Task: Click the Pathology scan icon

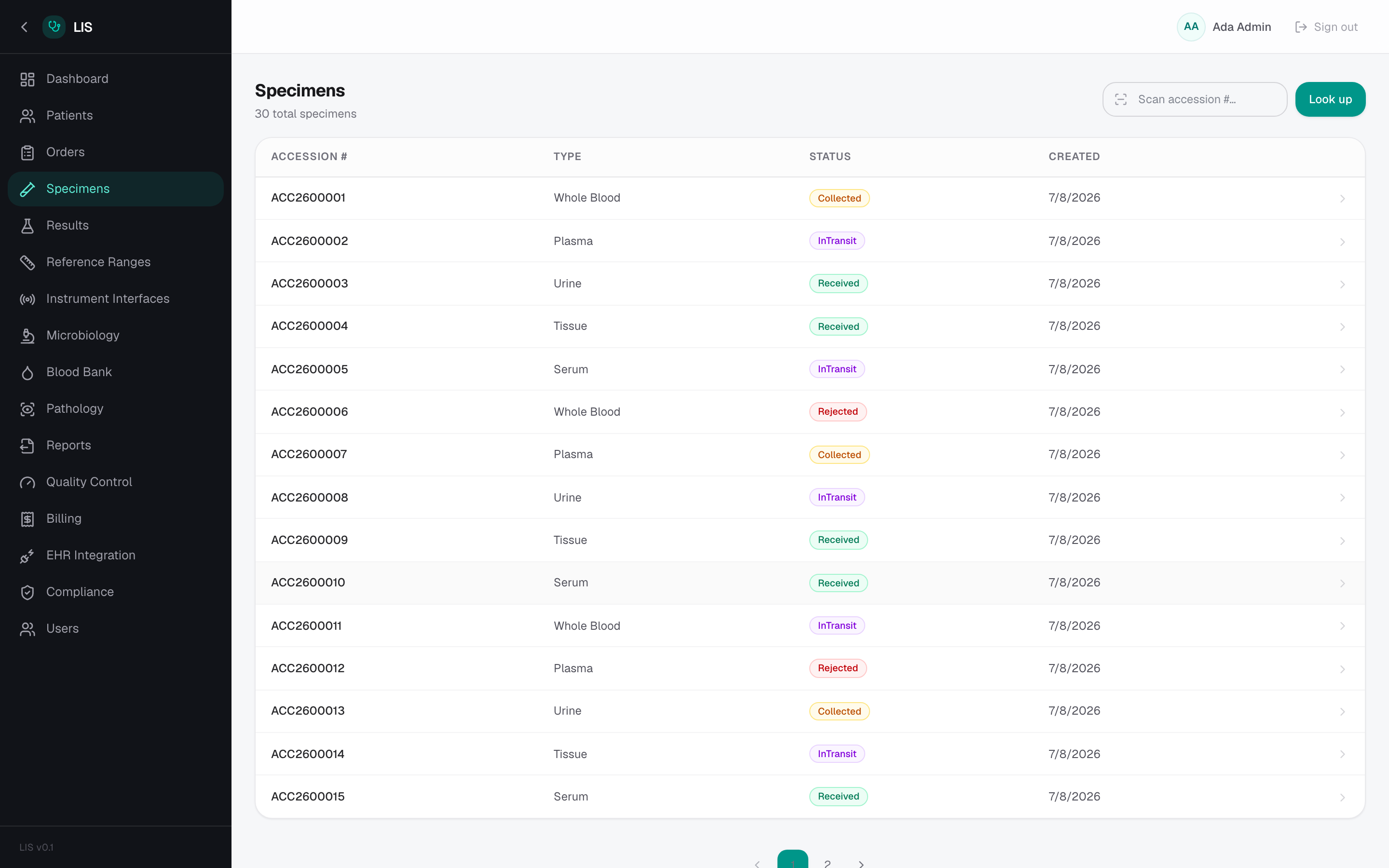Action: click(x=27, y=409)
